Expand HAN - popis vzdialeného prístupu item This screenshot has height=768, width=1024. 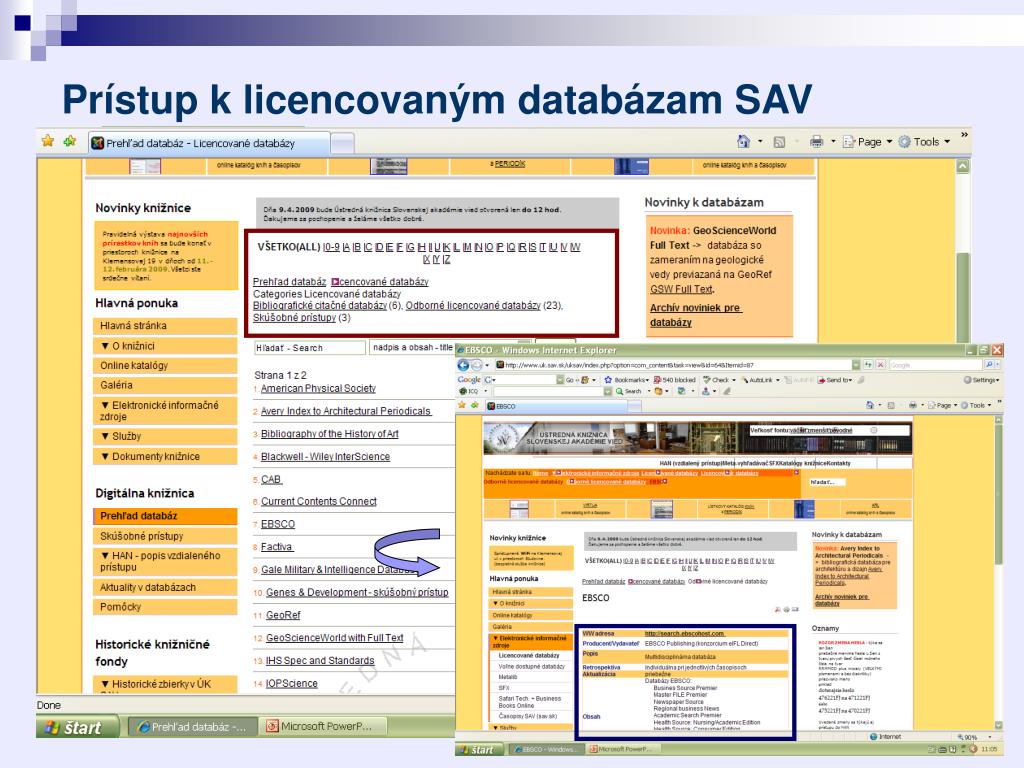click(x=165, y=562)
